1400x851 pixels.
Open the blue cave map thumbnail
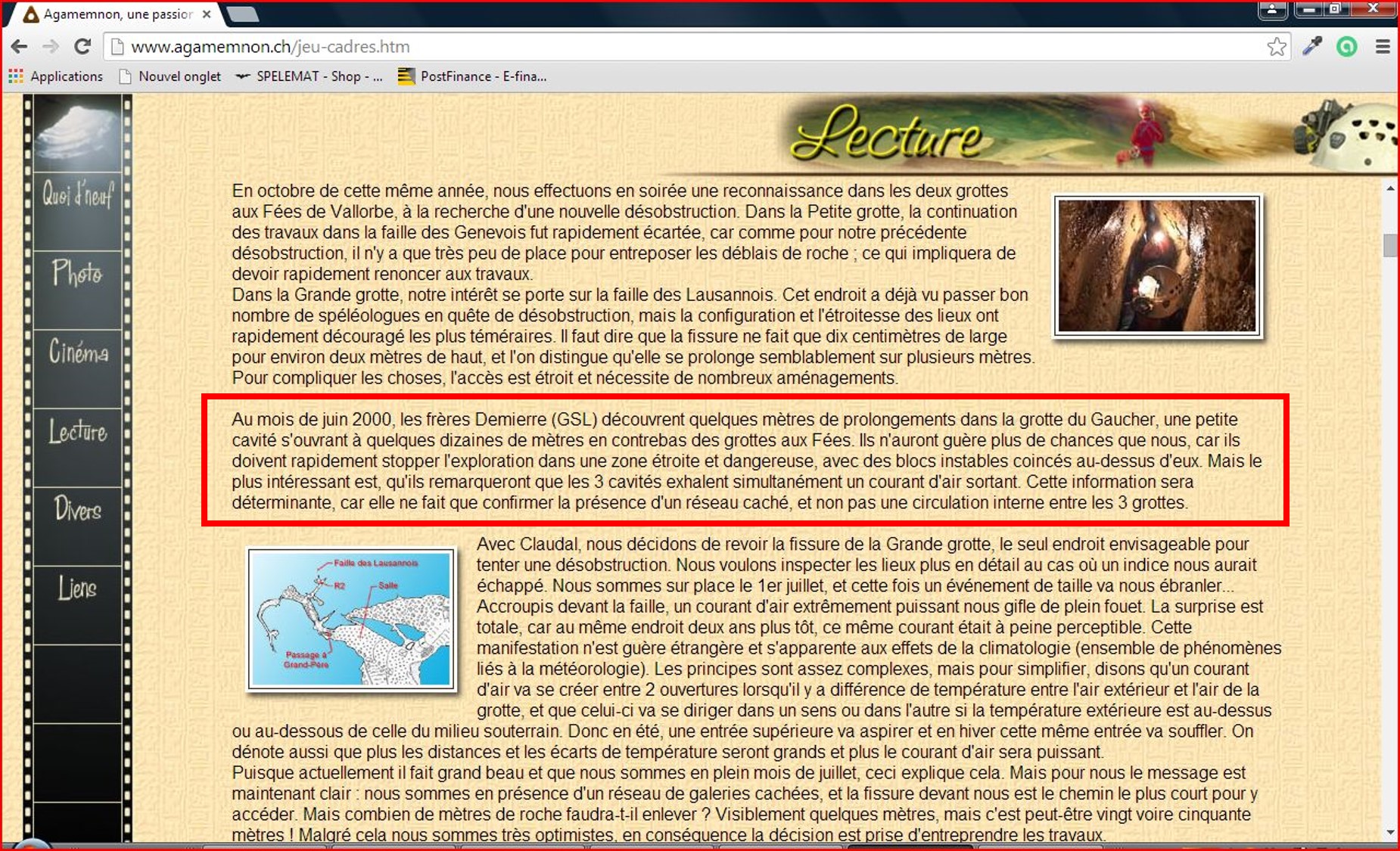(351, 620)
